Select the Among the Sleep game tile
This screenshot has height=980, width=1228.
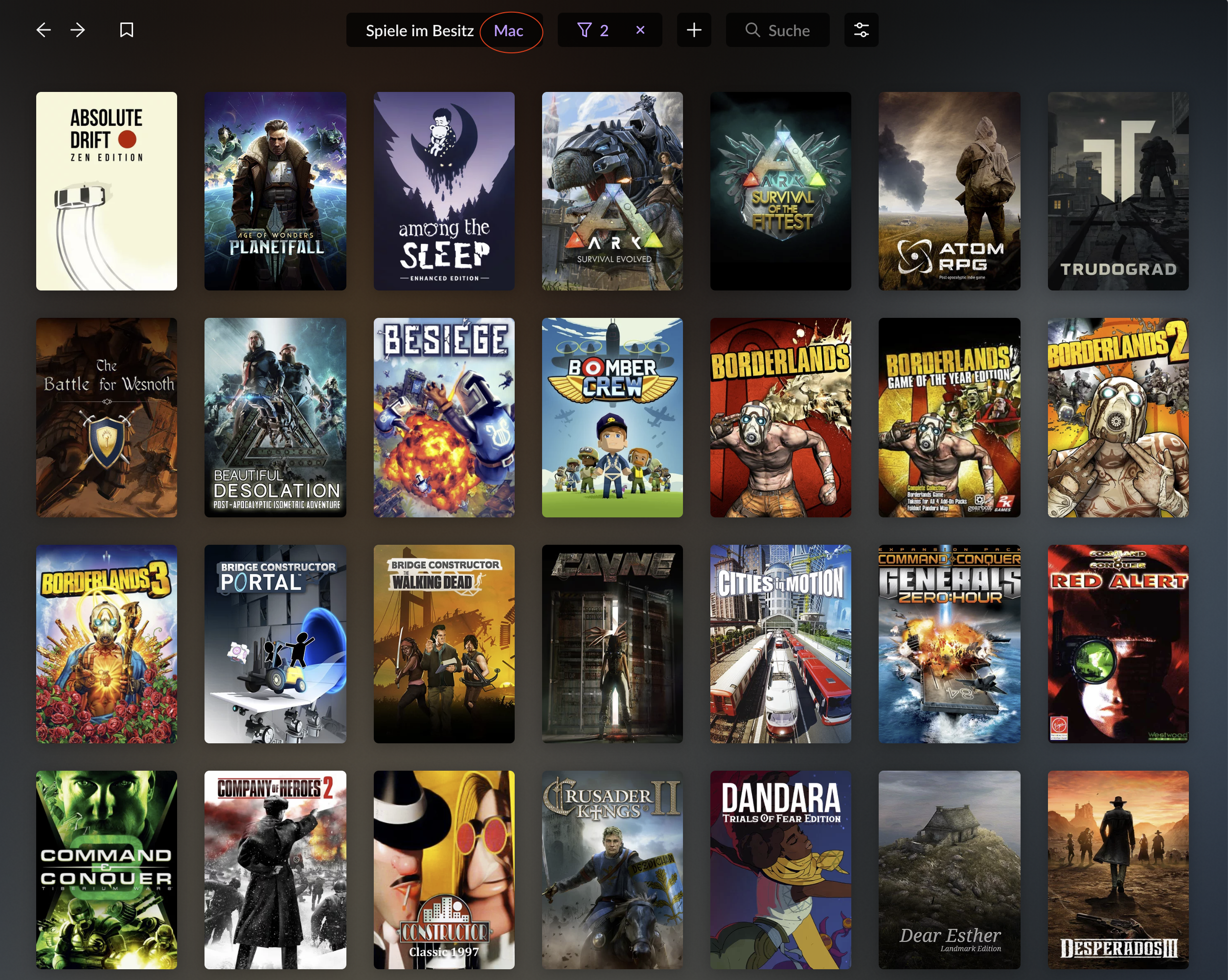pos(444,191)
